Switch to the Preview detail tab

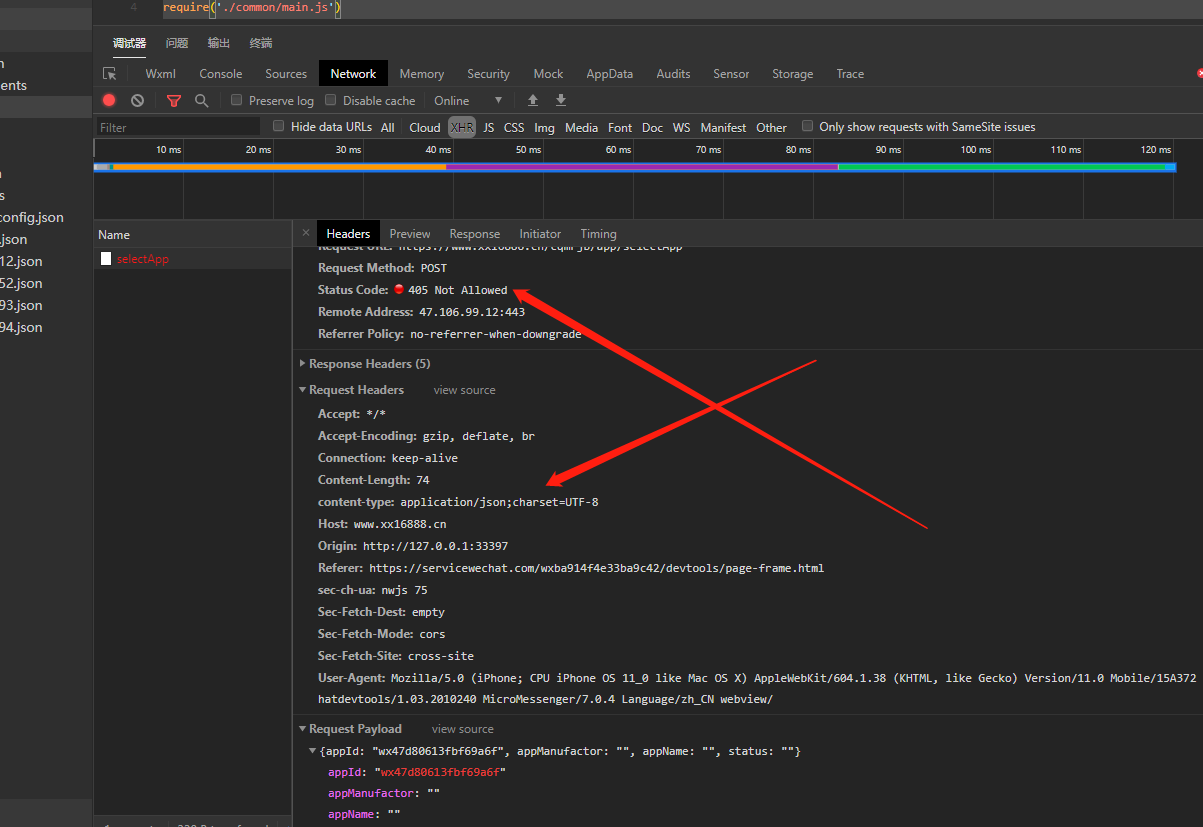coord(410,234)
